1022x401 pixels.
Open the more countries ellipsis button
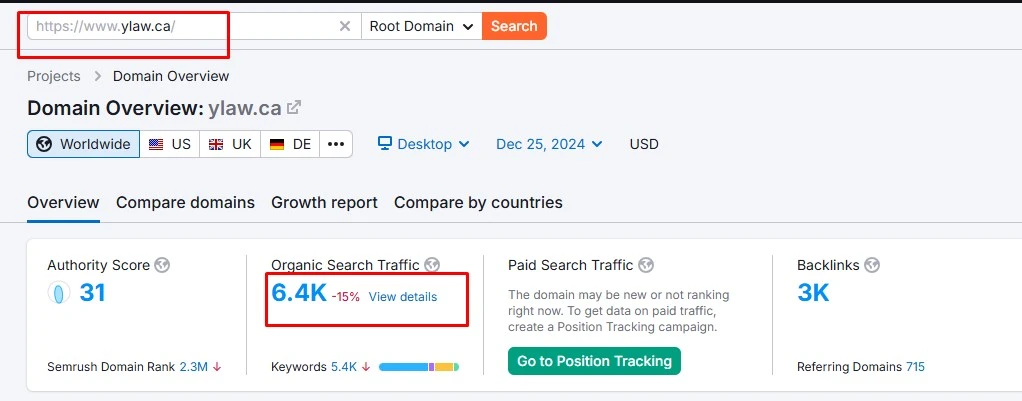tap(336, 144)
